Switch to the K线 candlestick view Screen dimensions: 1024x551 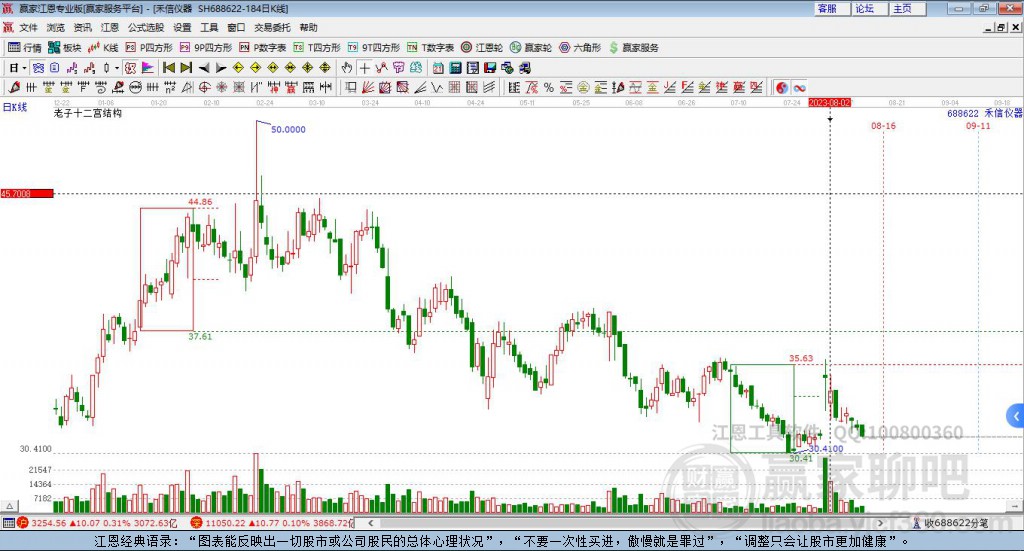click(x=103, y=48)
